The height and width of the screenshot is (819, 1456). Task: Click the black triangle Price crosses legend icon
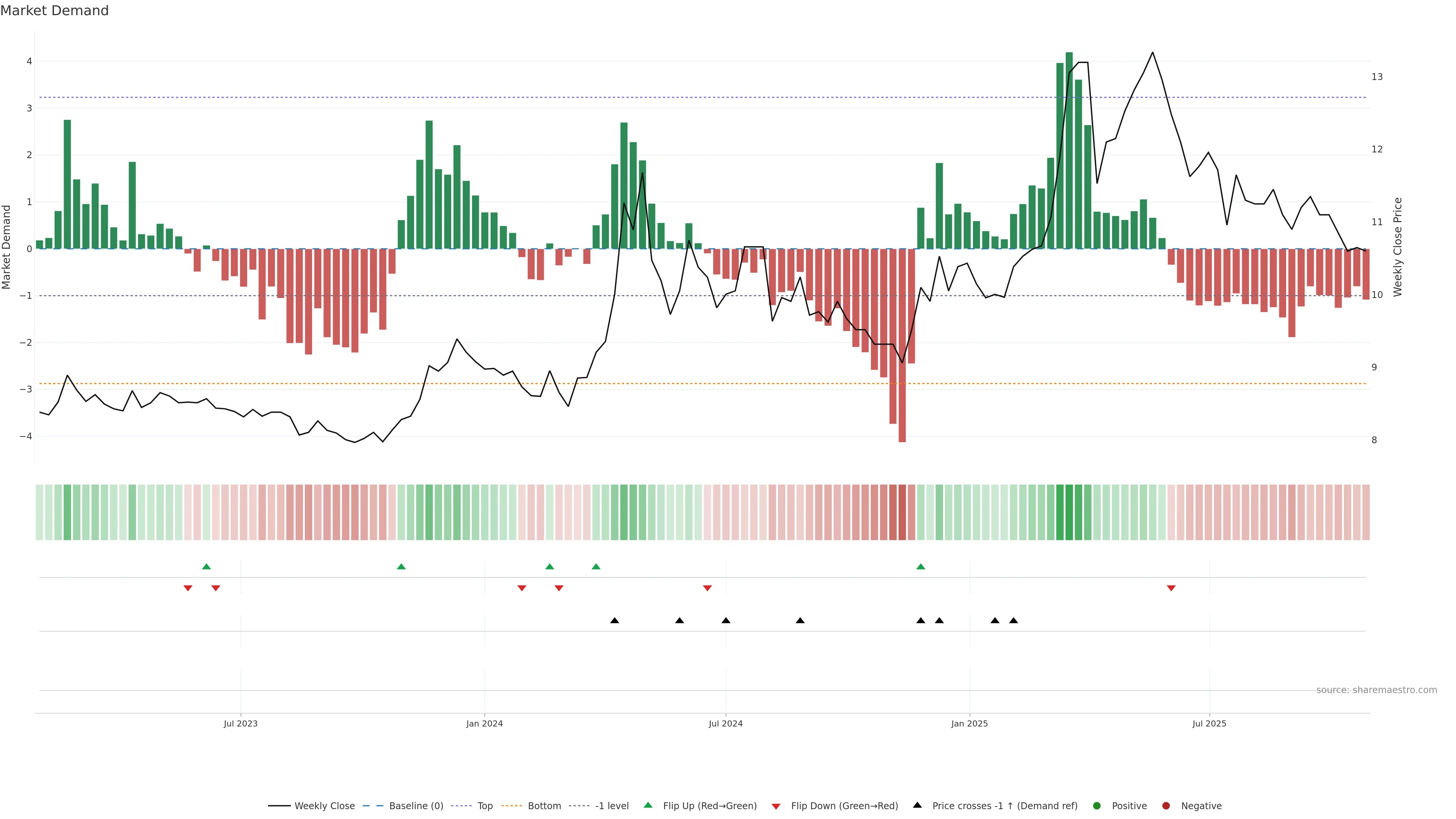[917, 805]
